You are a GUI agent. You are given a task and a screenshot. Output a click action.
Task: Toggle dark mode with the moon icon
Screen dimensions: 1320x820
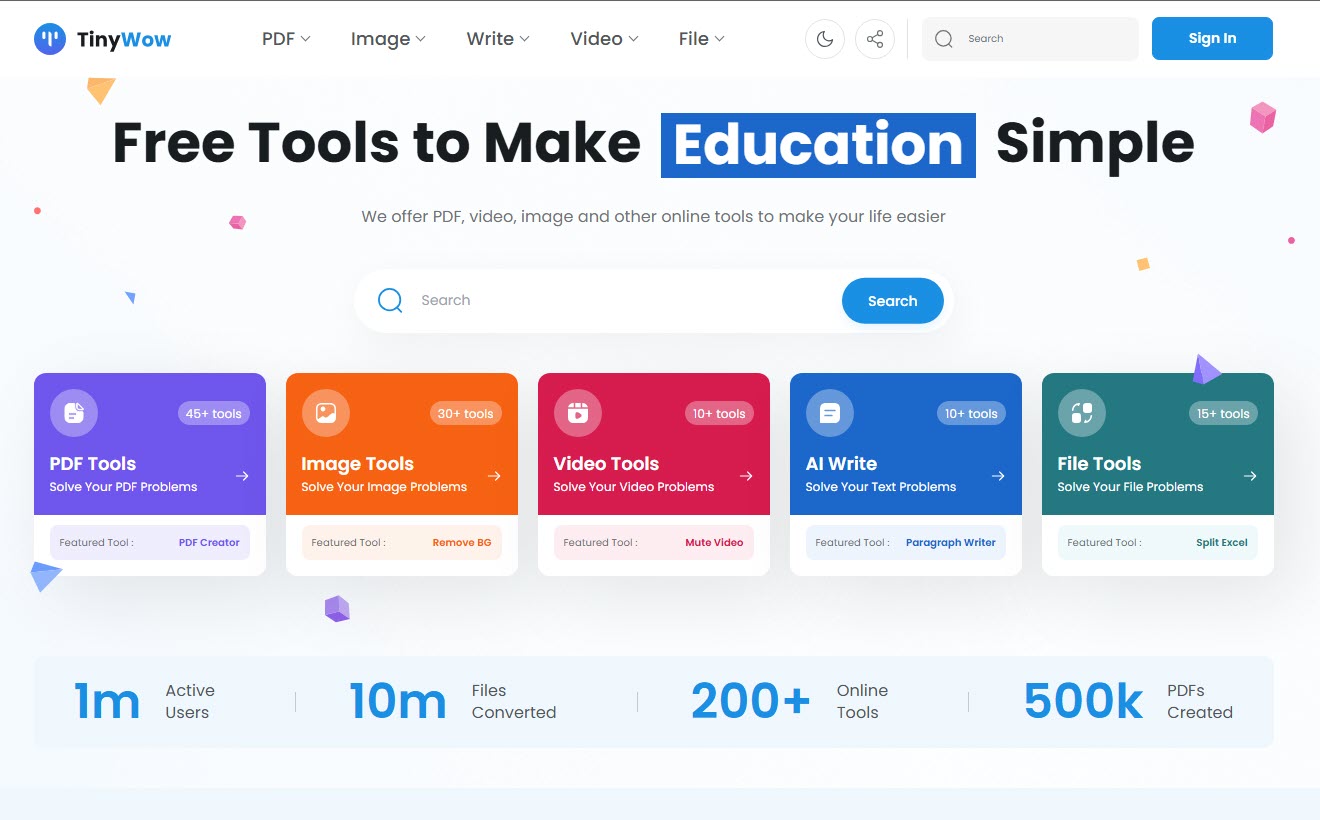[825, 39]
